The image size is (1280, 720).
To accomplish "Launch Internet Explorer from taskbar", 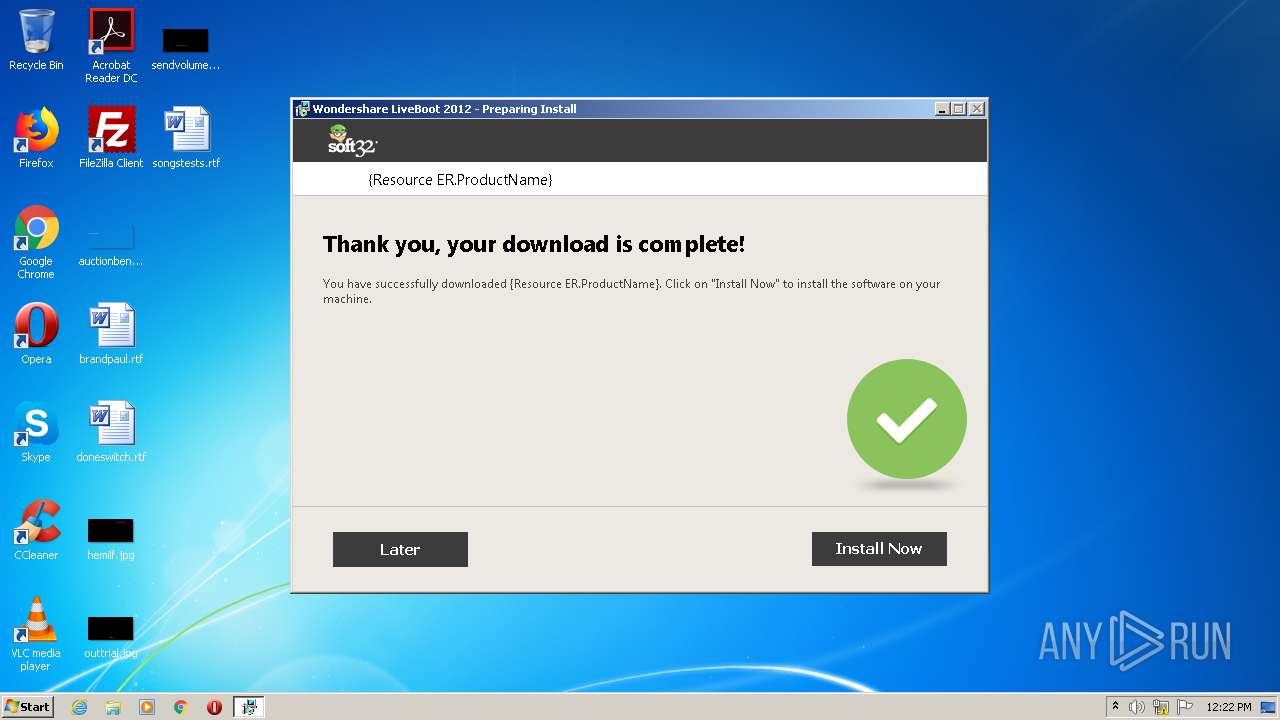I will click(x=79, y=707).
